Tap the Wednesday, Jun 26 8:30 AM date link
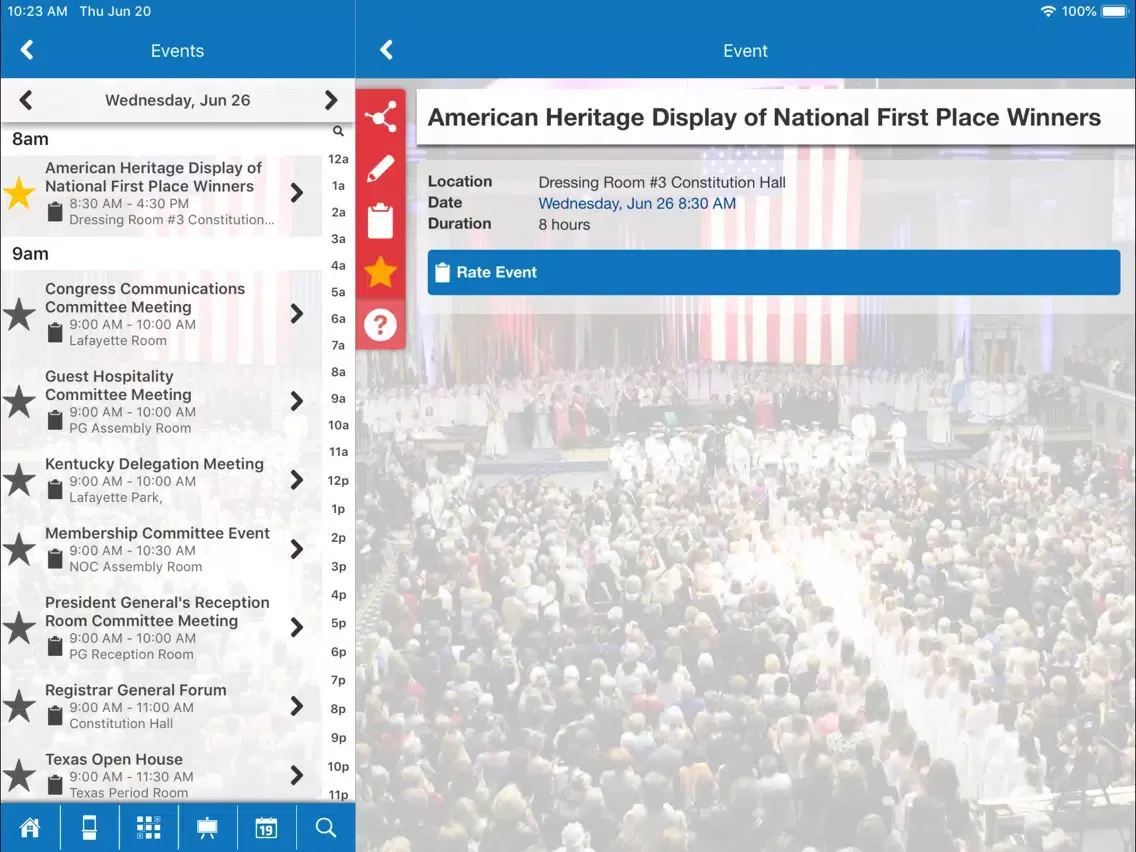This screenshot has height=852, width=1136. pyautogui.click(x=637, y=204)
